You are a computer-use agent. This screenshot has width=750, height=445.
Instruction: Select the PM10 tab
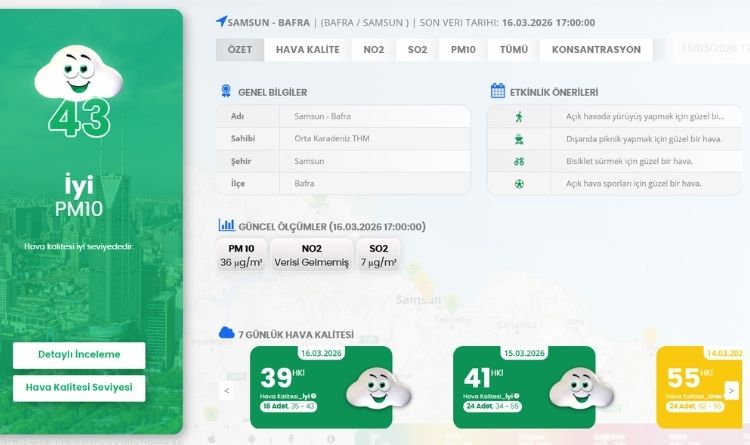click(462, 49)
